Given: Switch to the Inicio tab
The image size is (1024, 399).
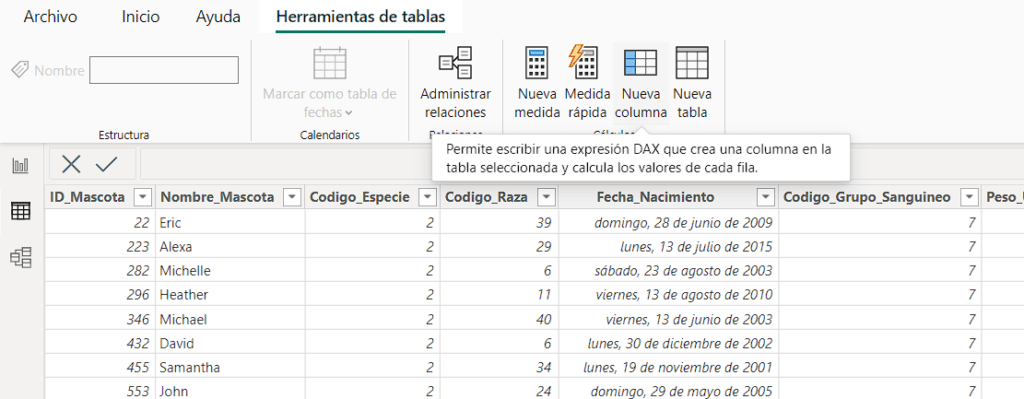Looking at the screenshot, I should click(140, 17).
